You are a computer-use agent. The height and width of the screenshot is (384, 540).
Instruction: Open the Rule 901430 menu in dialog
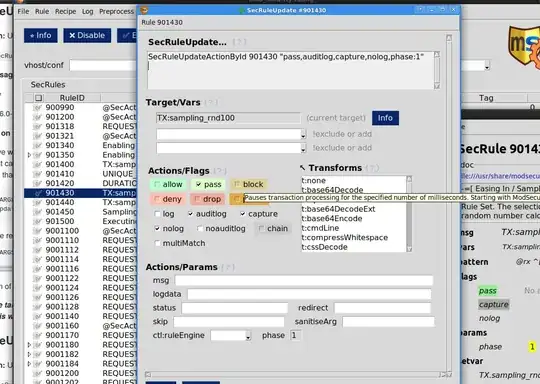coord(162,22)
